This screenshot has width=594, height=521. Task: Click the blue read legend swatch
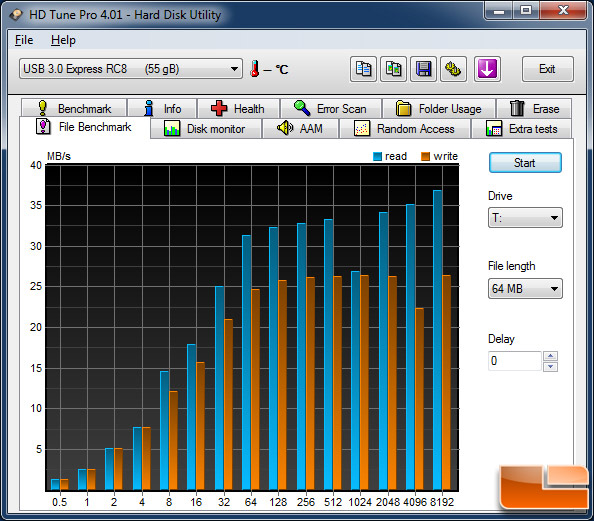[x=377, y=156]
